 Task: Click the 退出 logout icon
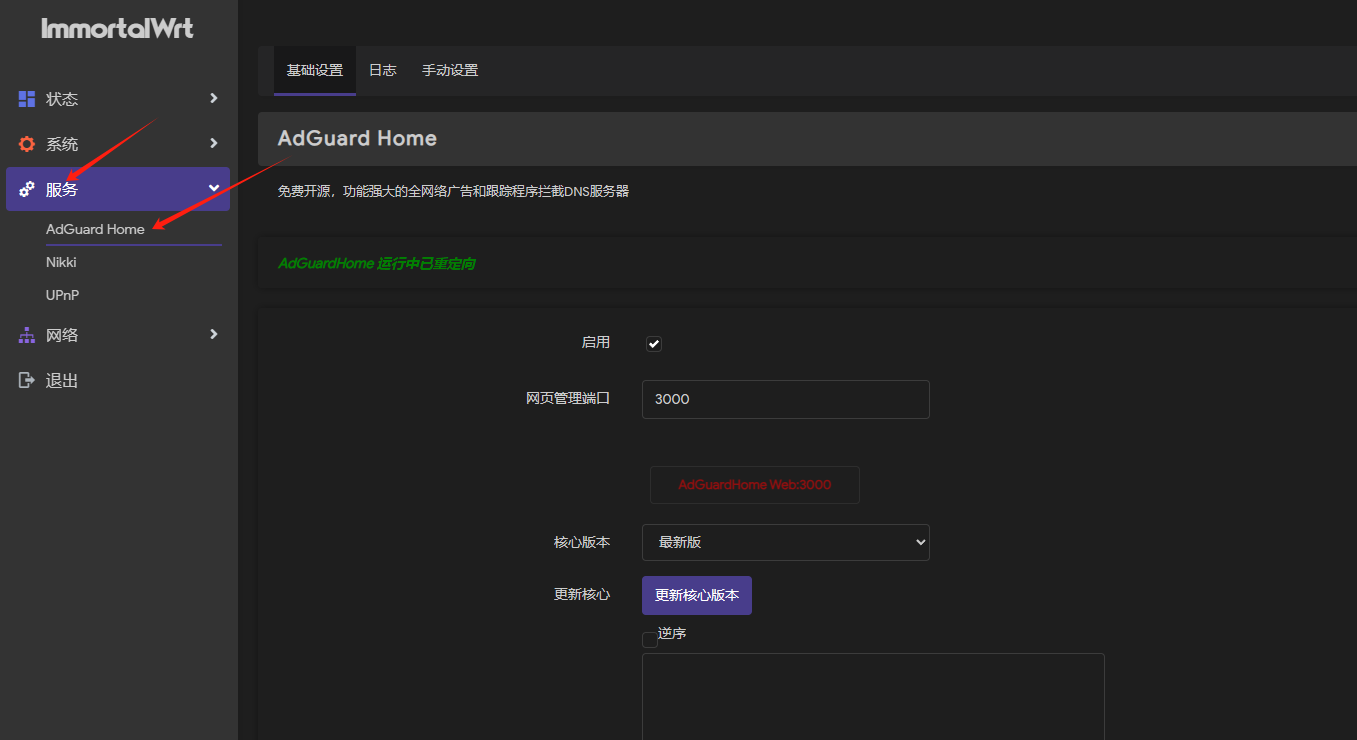click(27, 380)
